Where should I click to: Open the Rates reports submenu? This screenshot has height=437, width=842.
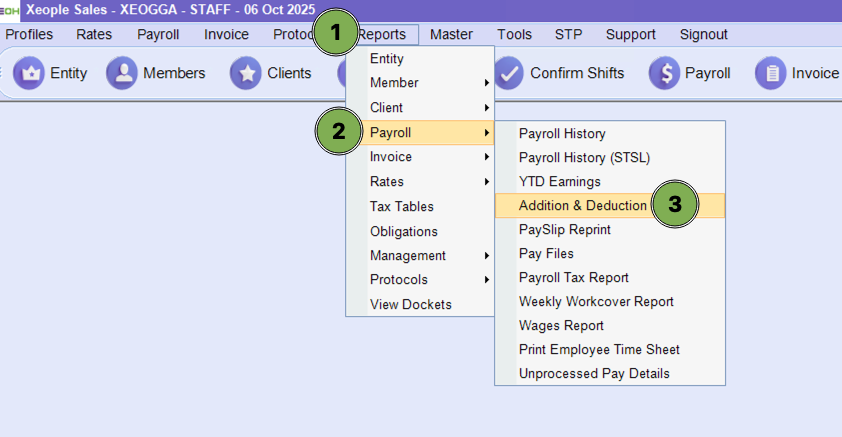[x=420, y=181]
